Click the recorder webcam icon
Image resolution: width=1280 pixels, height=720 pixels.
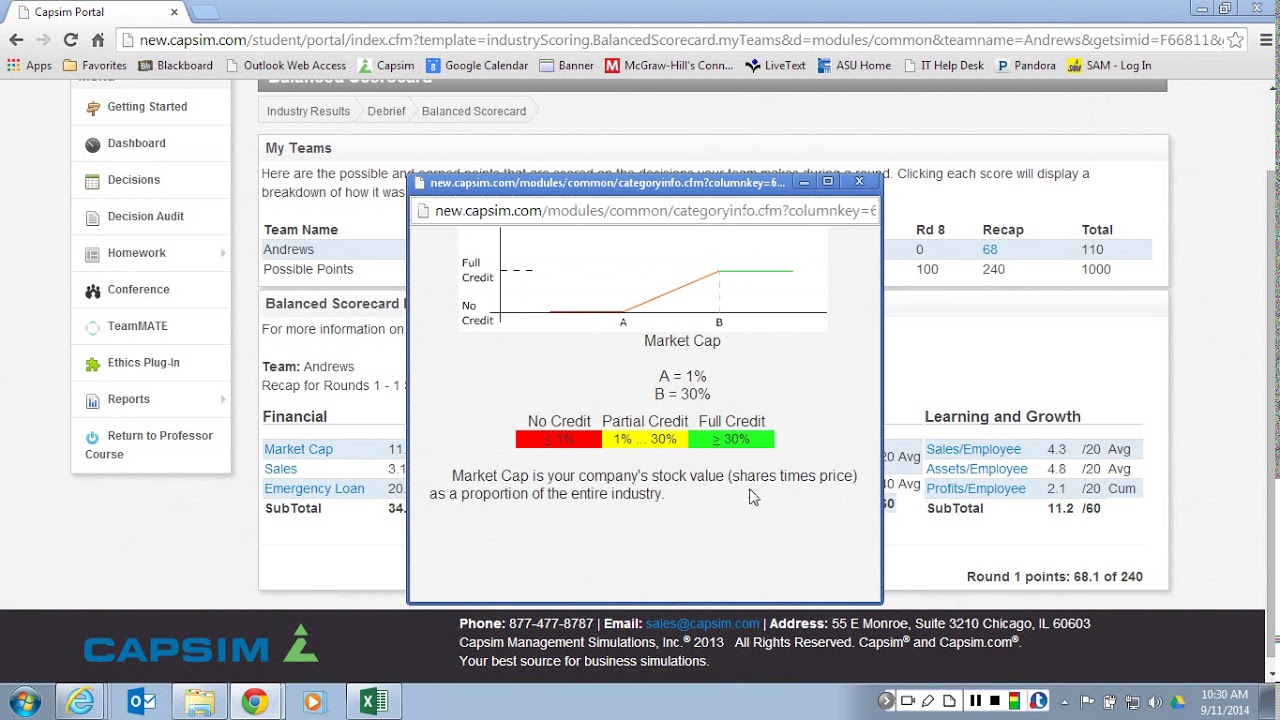click(x=907, y=701)
